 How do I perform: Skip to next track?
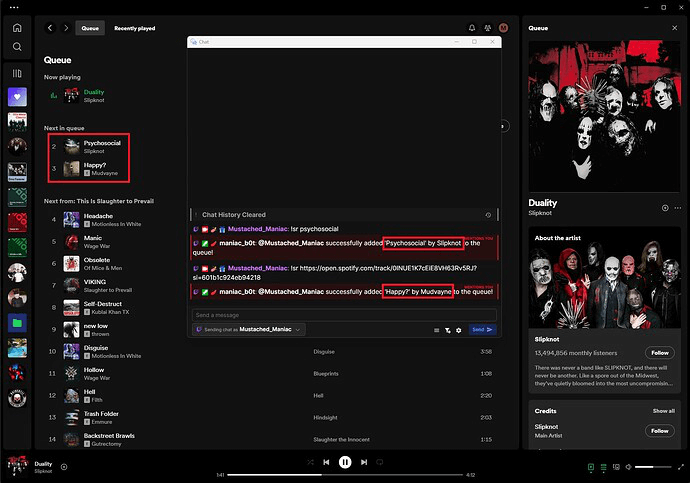coord(364,462)
